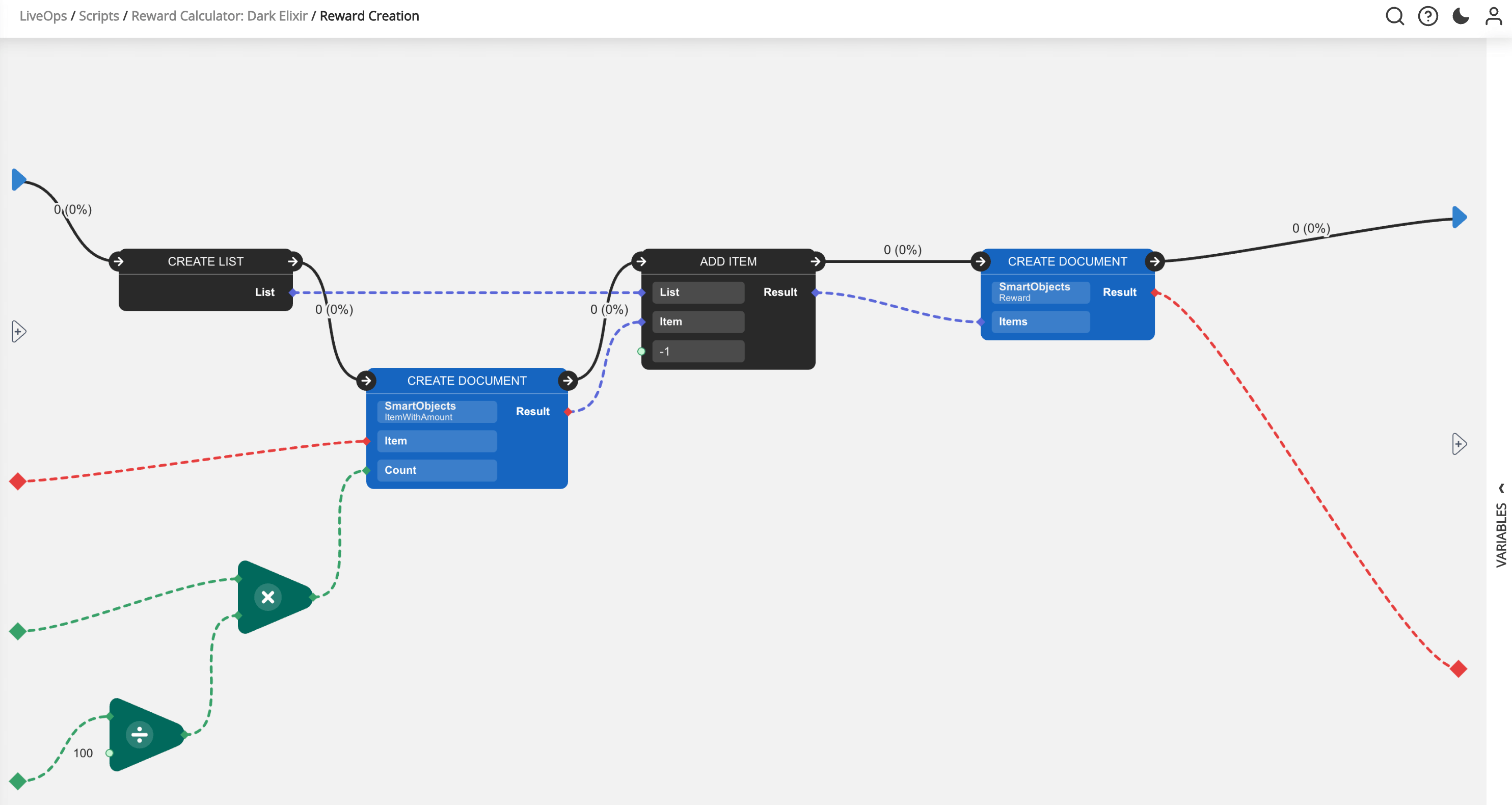Click the green diamond Count input field
1512x805 pixels.
tap(367, 469)
